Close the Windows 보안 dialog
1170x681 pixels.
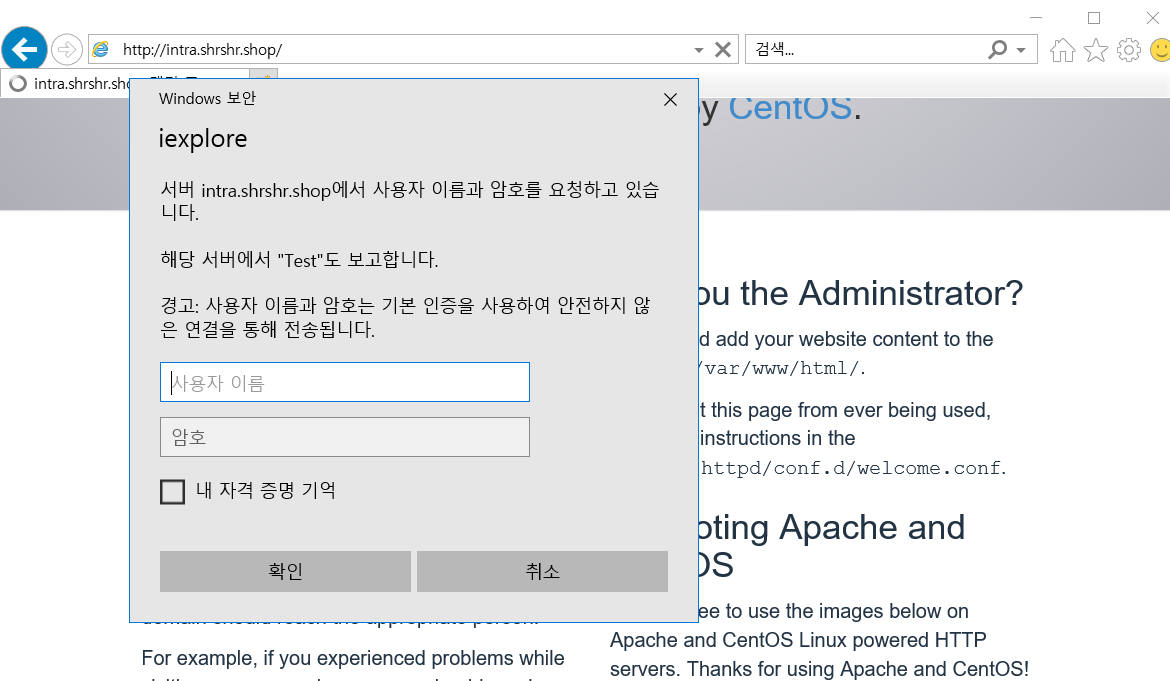coord(670,99)
